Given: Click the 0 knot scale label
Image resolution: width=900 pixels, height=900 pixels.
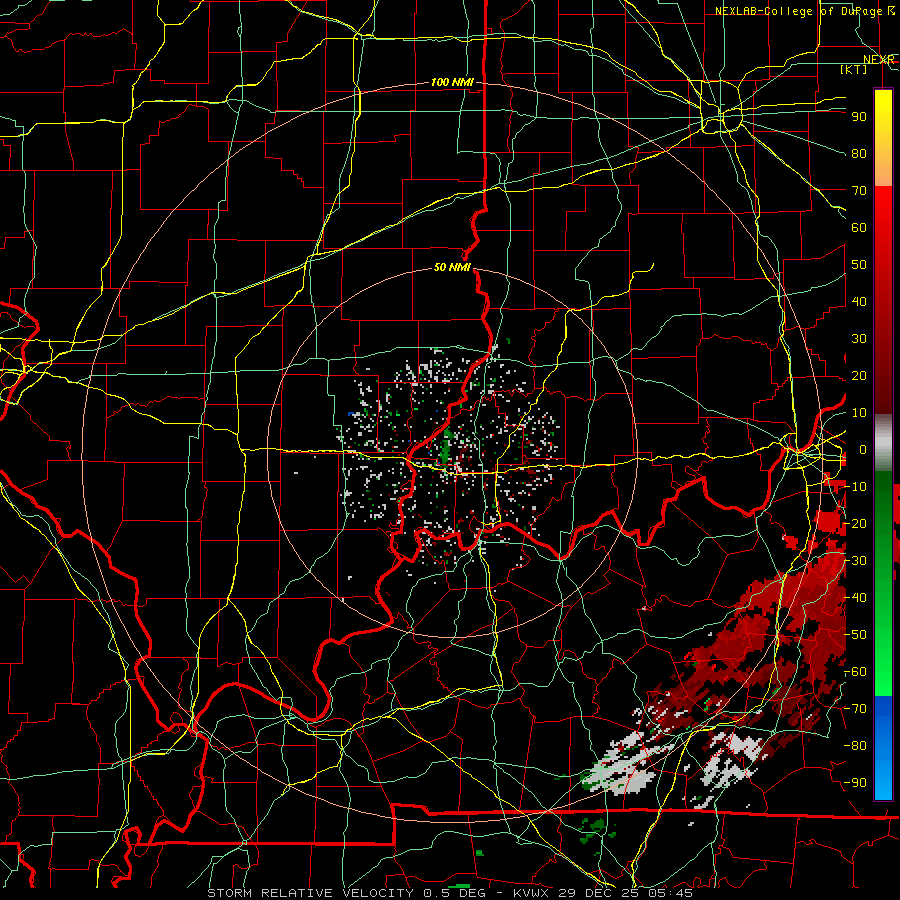Looking at the screenshot, I should click(x=863, y=449).
